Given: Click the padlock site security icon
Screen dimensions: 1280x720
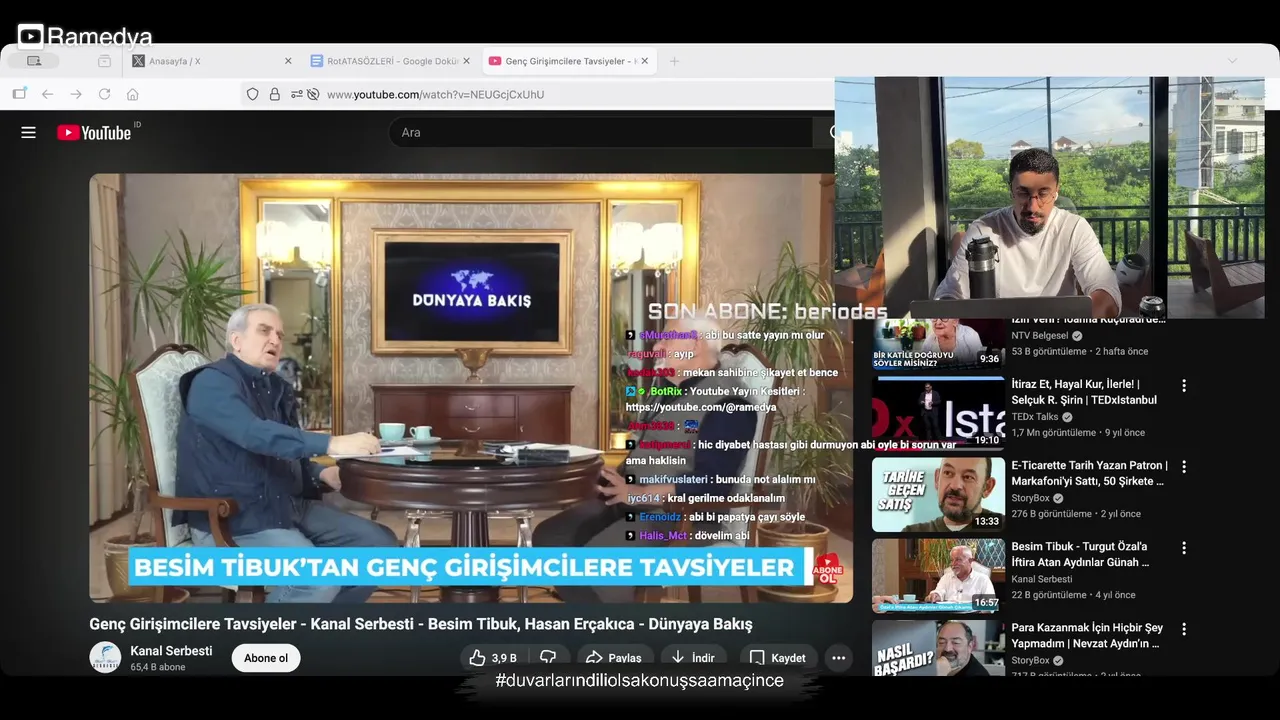Looking at the screenshot, I should coord(274,94).
